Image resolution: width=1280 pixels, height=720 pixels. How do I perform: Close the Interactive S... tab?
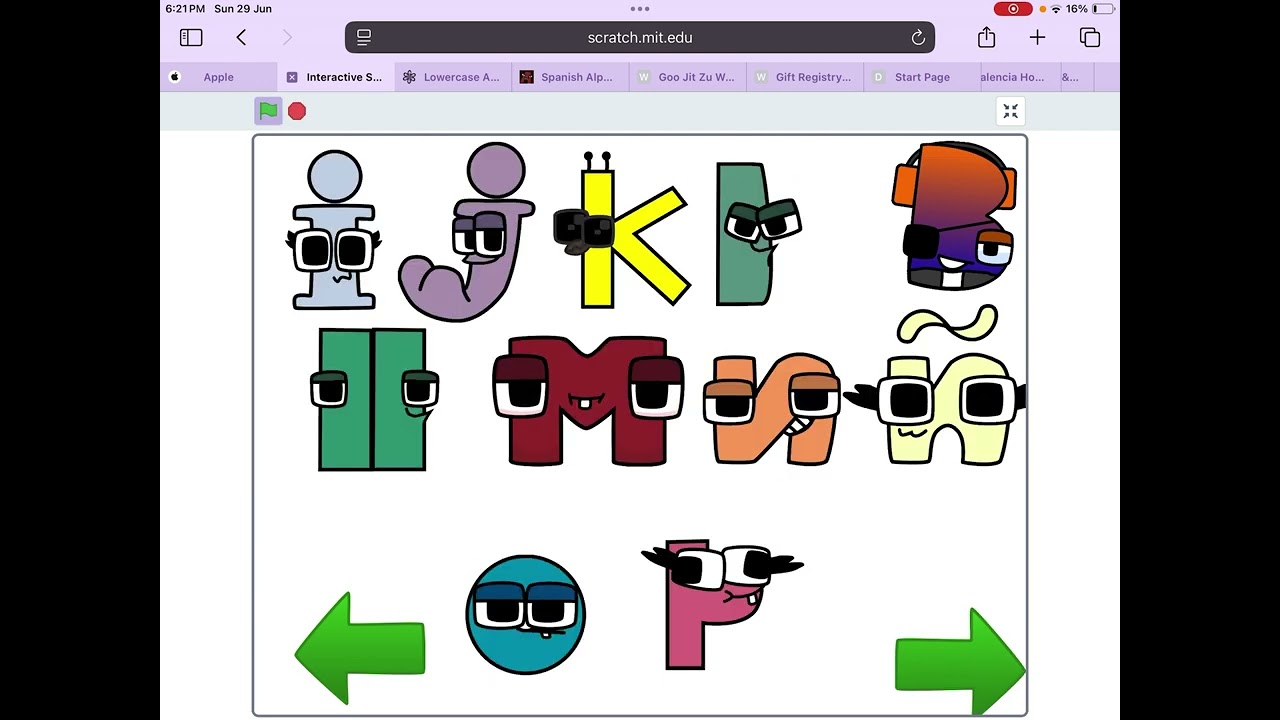(x=291, y=77)
